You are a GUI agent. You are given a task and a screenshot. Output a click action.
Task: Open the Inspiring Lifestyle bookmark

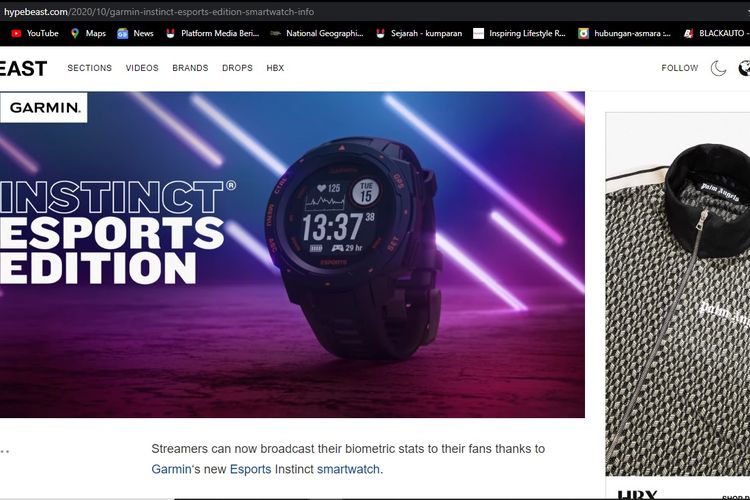click(x=519, y=33)
